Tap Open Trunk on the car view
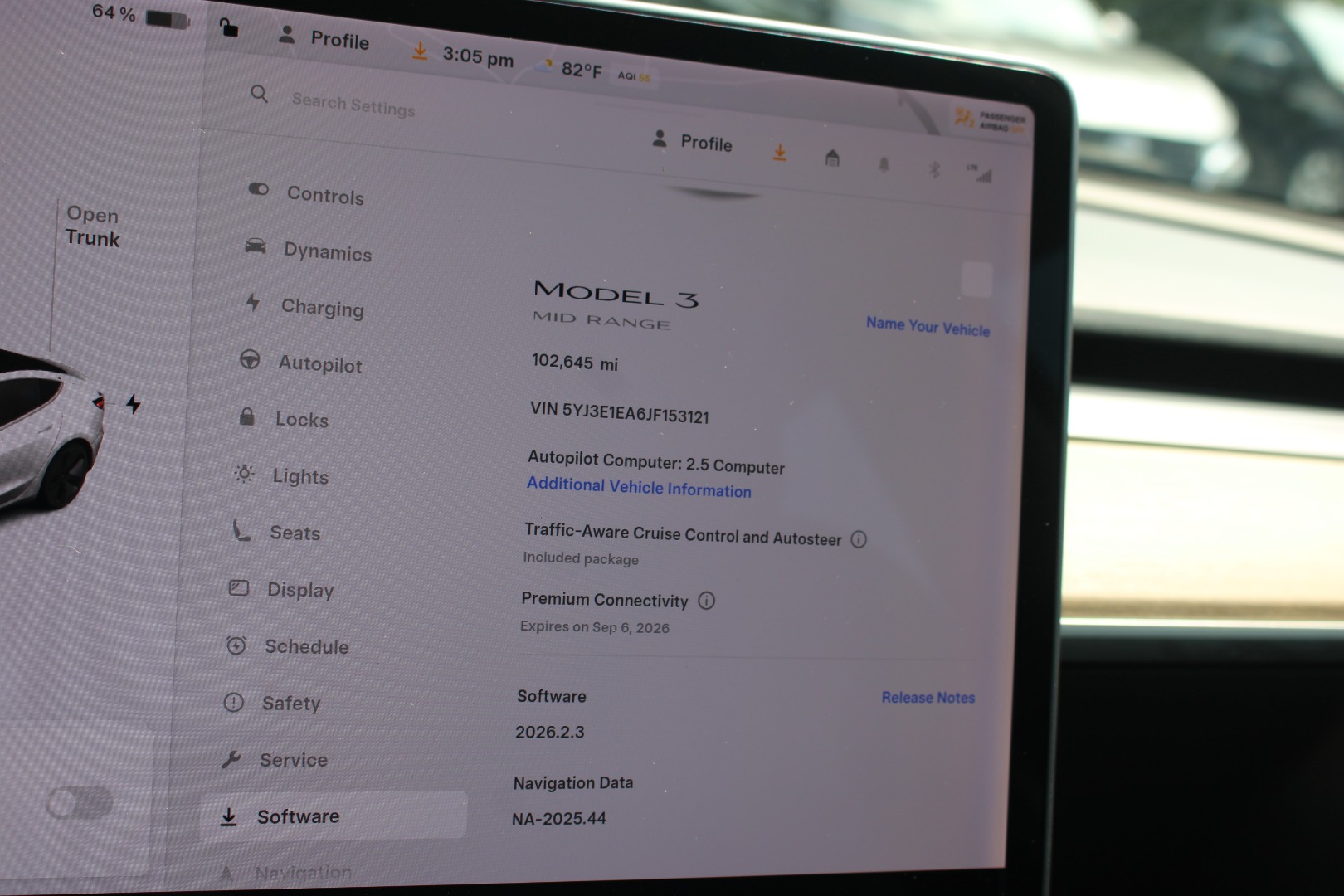The height and width of the screenshot is (896, 1344). [x=93, y=226]
